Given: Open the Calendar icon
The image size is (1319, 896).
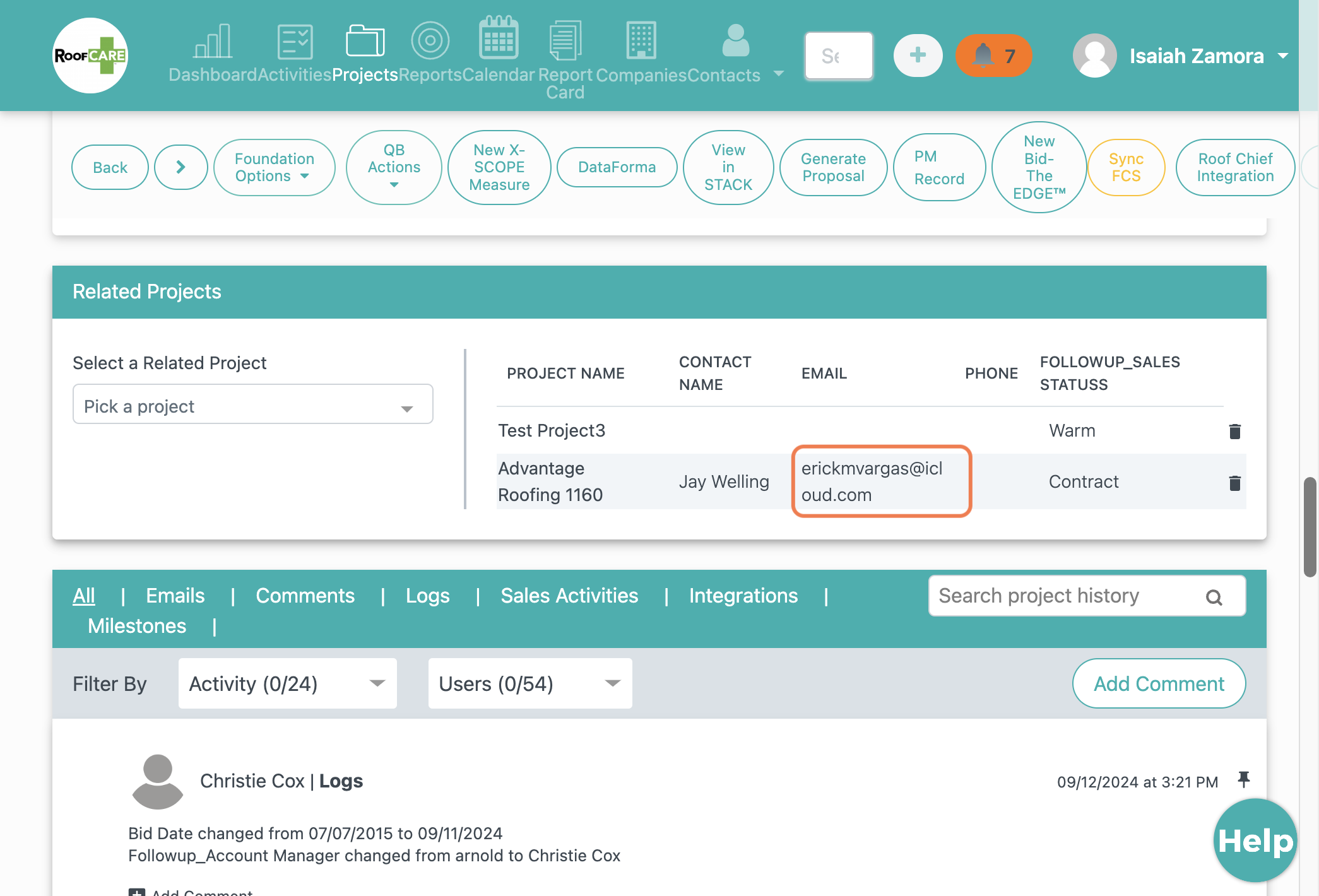Looking at the screenshot, I should [x=499, y=38].
